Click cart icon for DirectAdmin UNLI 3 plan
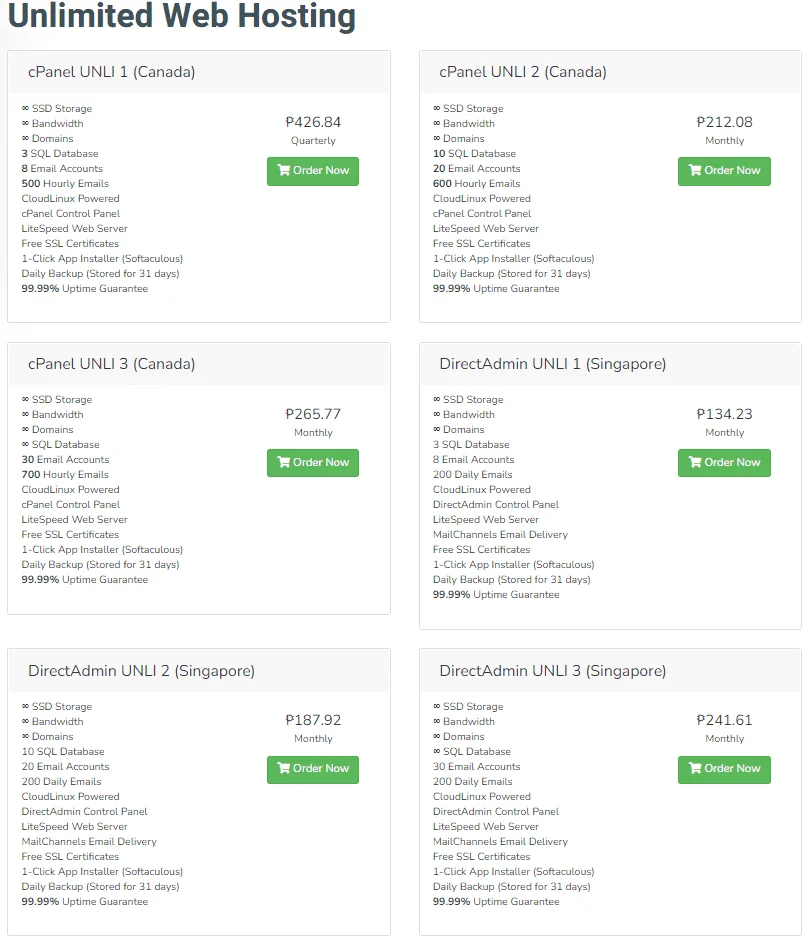The image size is (807, 940). [x=695, y=769]
